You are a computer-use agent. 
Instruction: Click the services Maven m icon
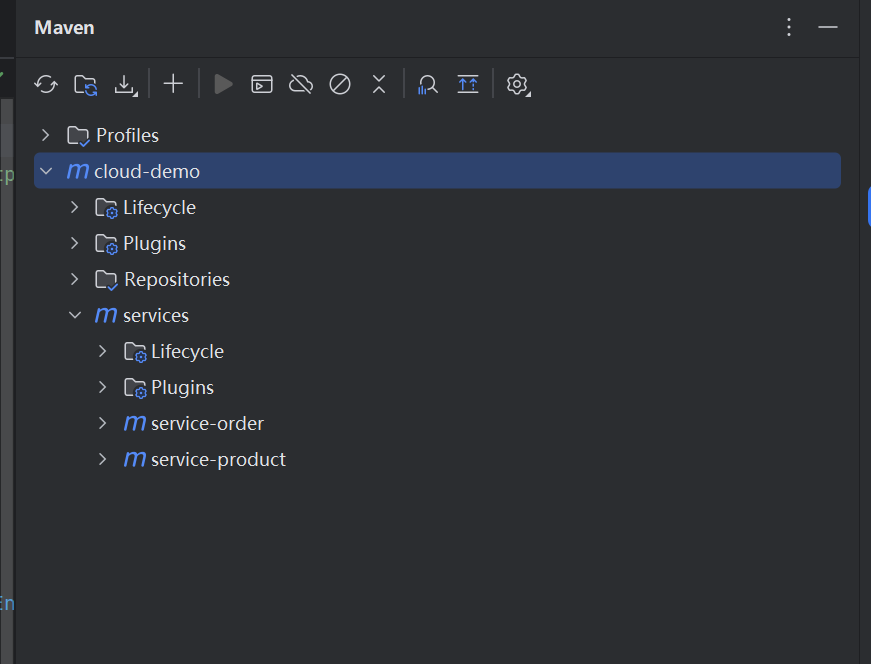pyautogui.click(x=106, y=315)
